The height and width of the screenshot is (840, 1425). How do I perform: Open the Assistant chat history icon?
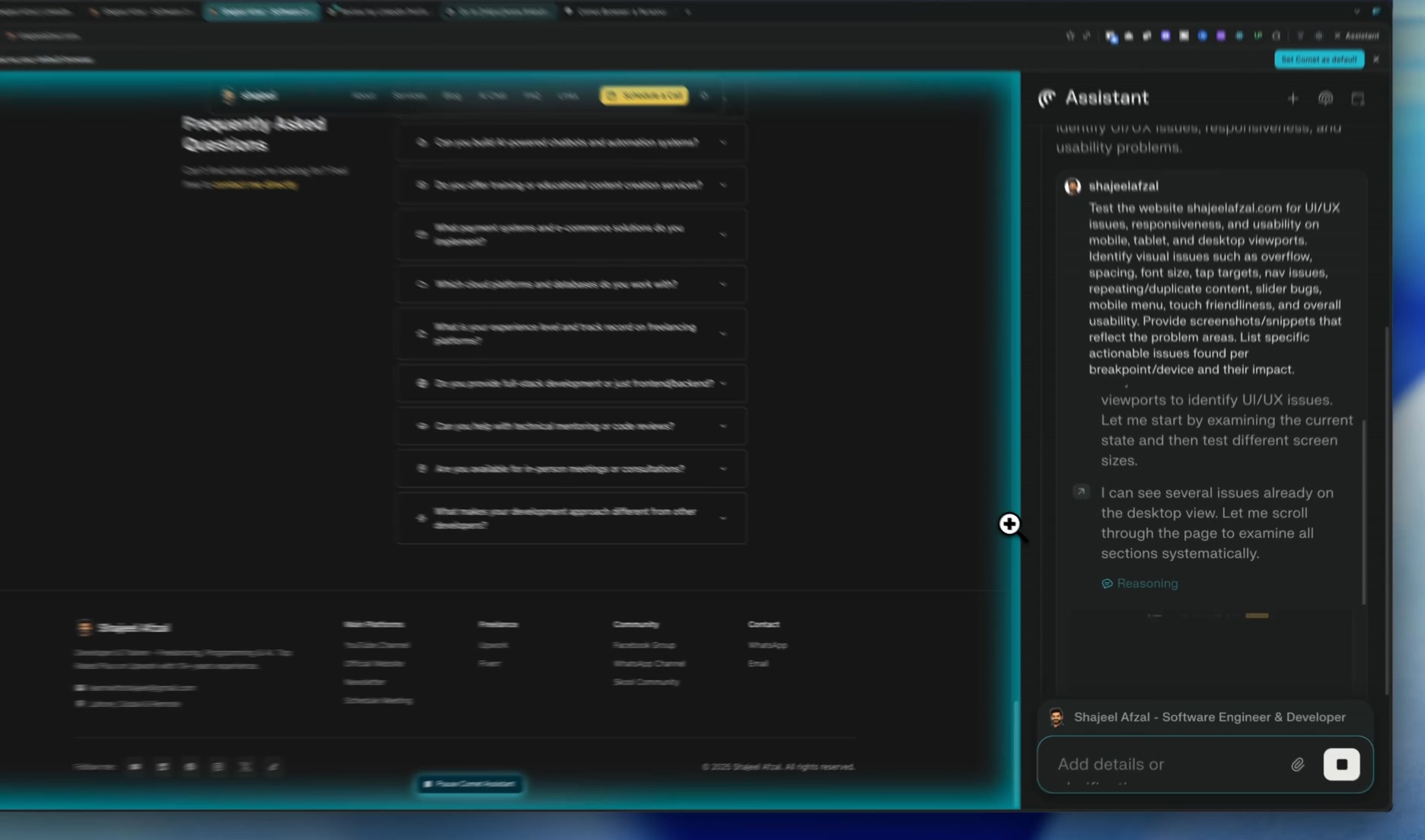point(1325,98)
